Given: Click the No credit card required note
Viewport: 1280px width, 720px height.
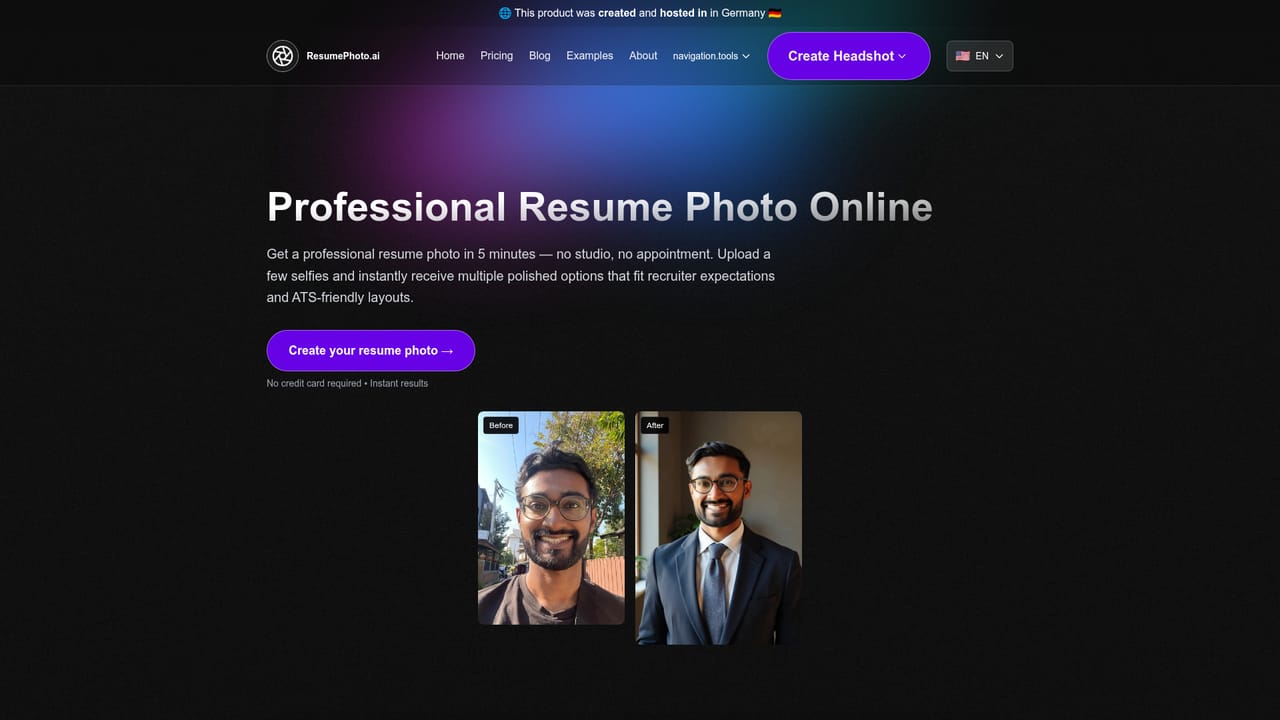Looking at the screenshot, I should 347,384.
